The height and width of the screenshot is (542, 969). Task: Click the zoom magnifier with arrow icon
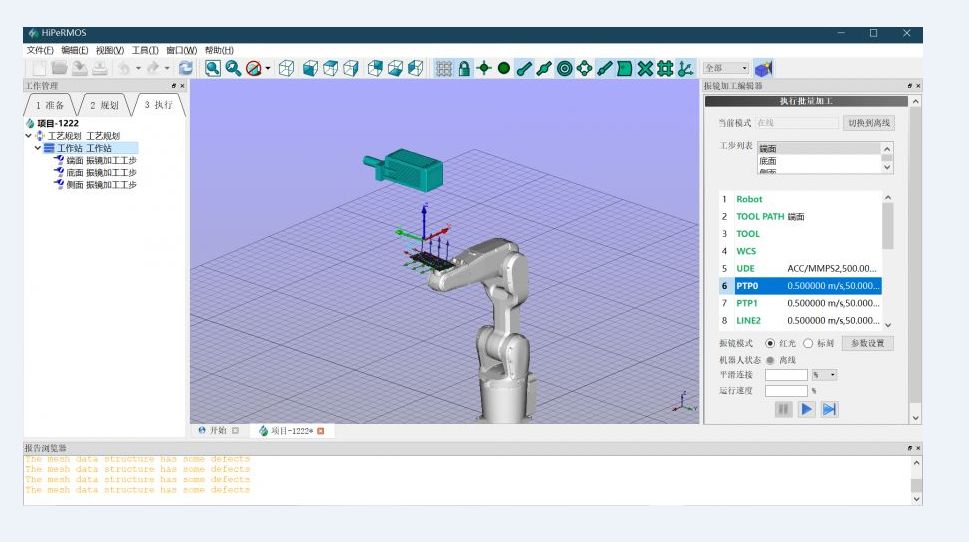coord(233,68)
